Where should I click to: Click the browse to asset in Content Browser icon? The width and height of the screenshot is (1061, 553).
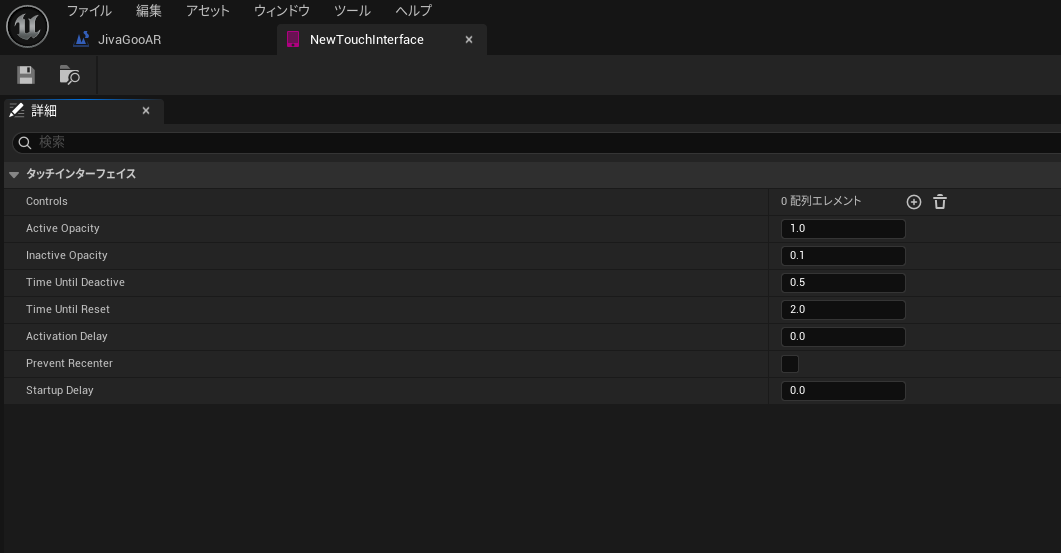coord(69,75)
